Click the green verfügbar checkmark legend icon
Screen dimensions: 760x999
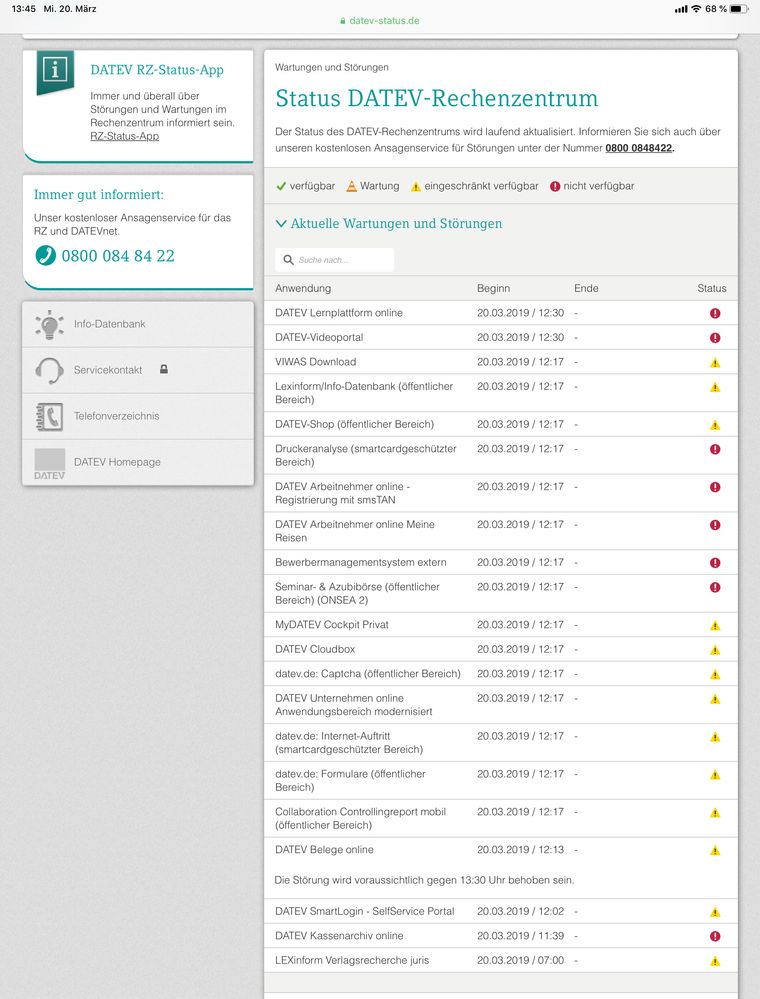[281, 186]
